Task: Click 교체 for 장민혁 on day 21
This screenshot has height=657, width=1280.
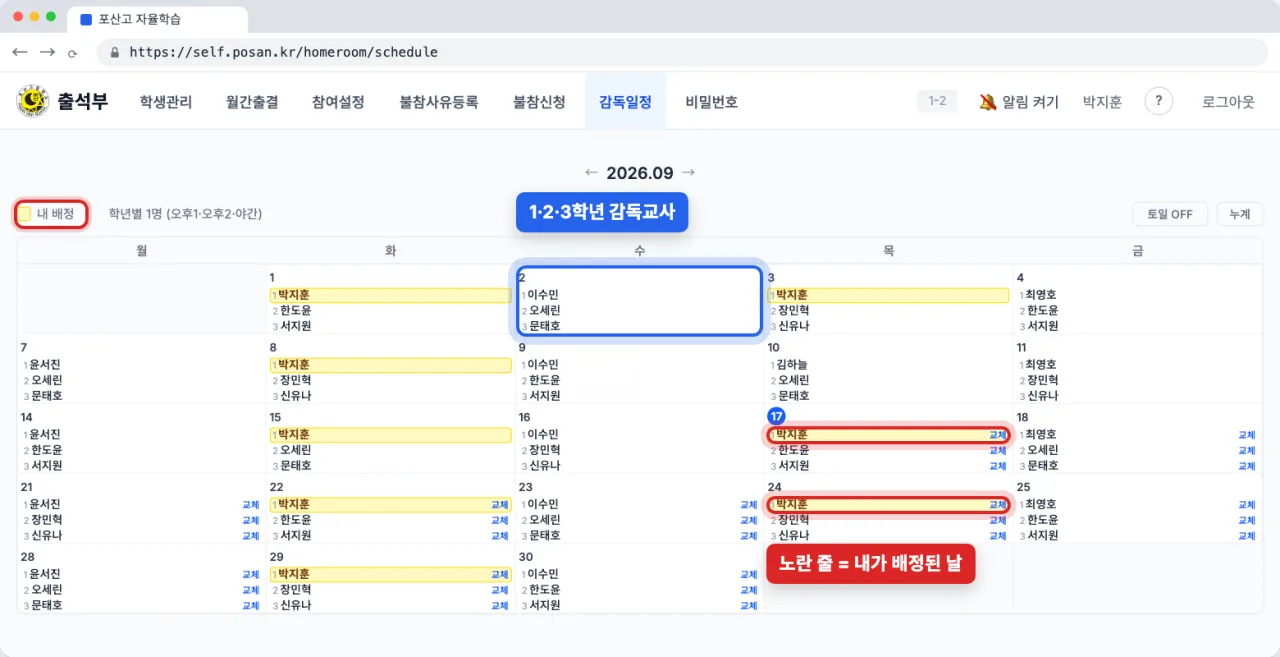Action: (x=250, y=520)
